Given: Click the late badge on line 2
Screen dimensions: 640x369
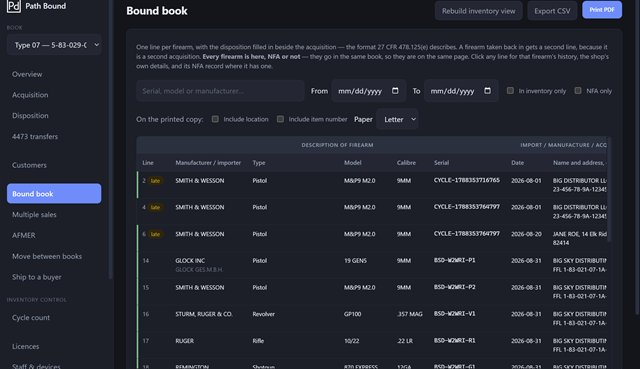Looking at the screenshot, I should click(155, 180).
